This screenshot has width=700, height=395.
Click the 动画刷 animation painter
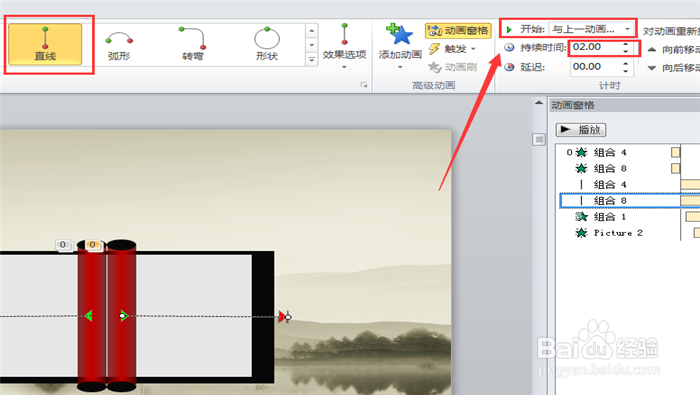click(x=452, y=67)
